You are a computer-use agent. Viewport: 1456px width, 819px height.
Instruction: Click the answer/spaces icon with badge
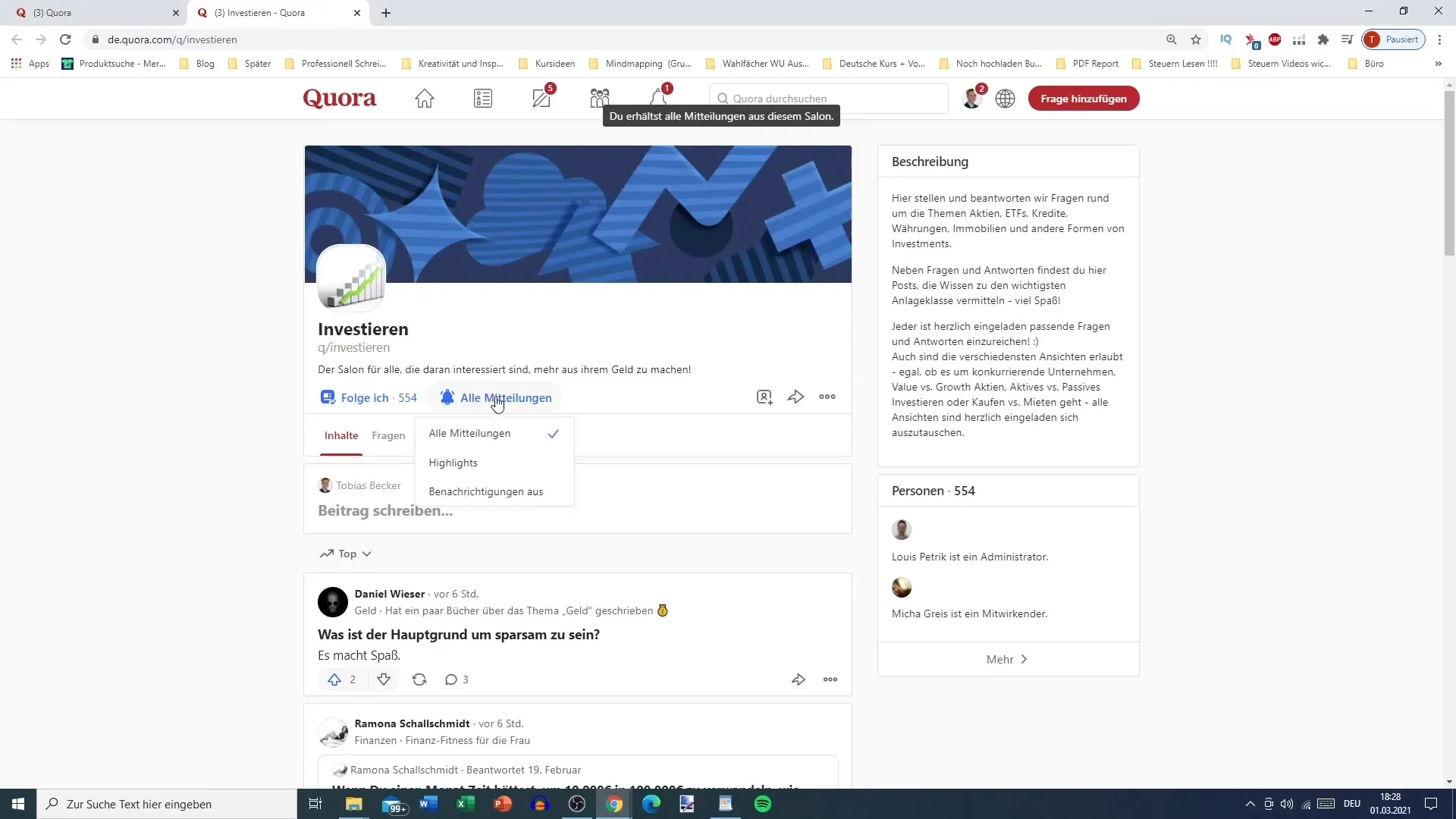click(541, 98)
